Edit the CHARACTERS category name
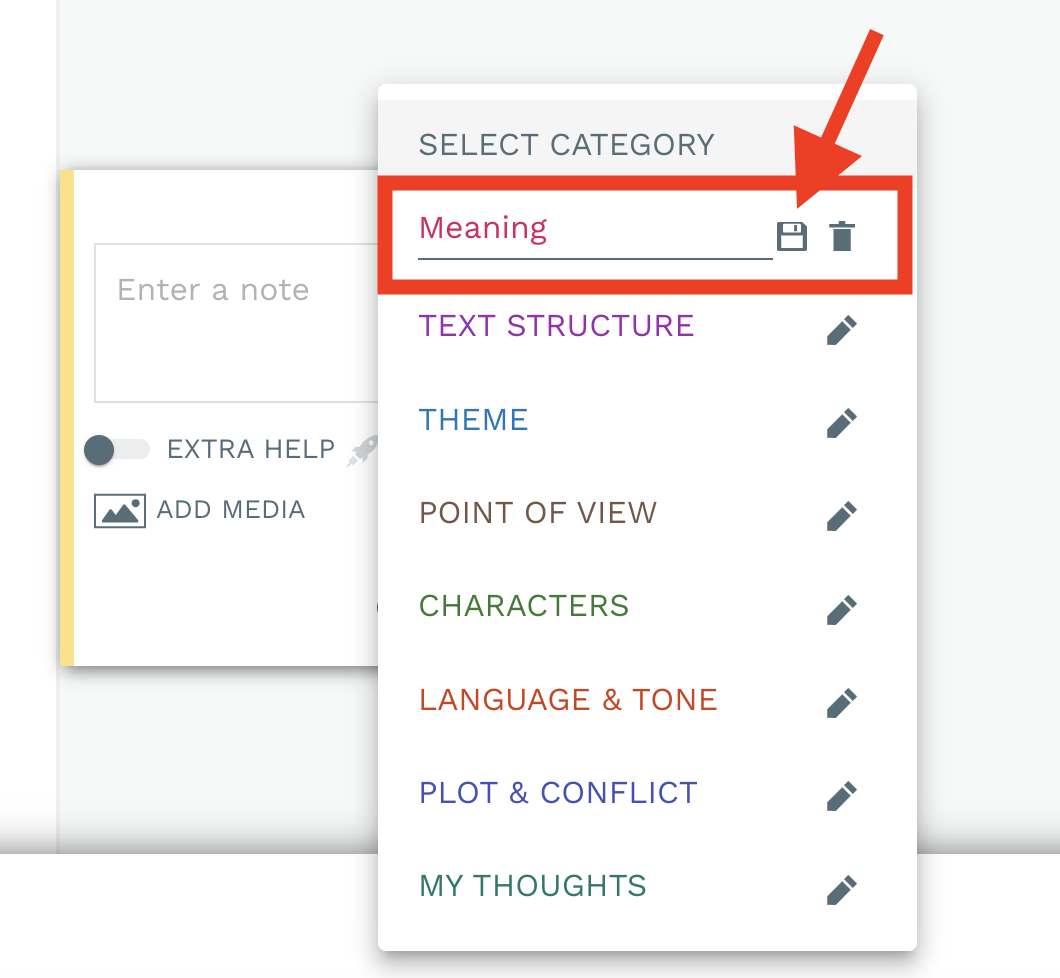Viewport: 1060px width, 978px height. click(842, 610)
